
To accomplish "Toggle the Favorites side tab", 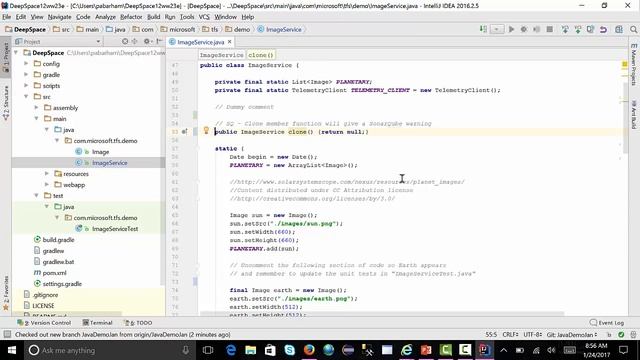I will (6, 293).
